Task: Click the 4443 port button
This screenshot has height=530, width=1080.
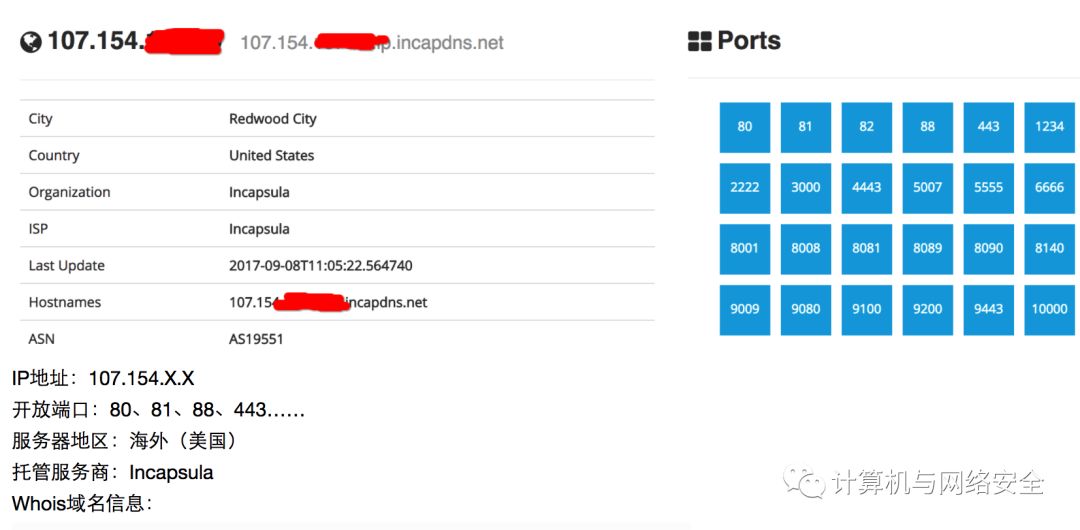Action: (x=866, y=188)
